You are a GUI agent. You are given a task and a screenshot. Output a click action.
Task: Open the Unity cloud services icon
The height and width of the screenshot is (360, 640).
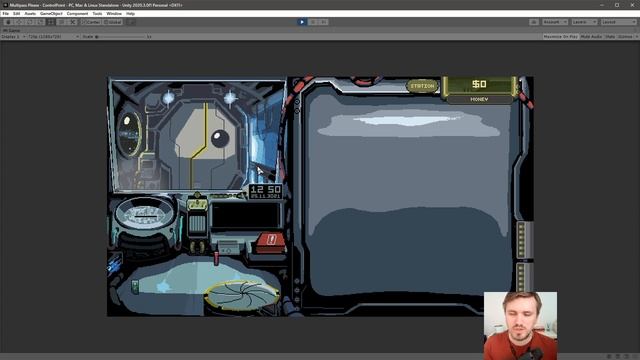click(x=534, y=22)
